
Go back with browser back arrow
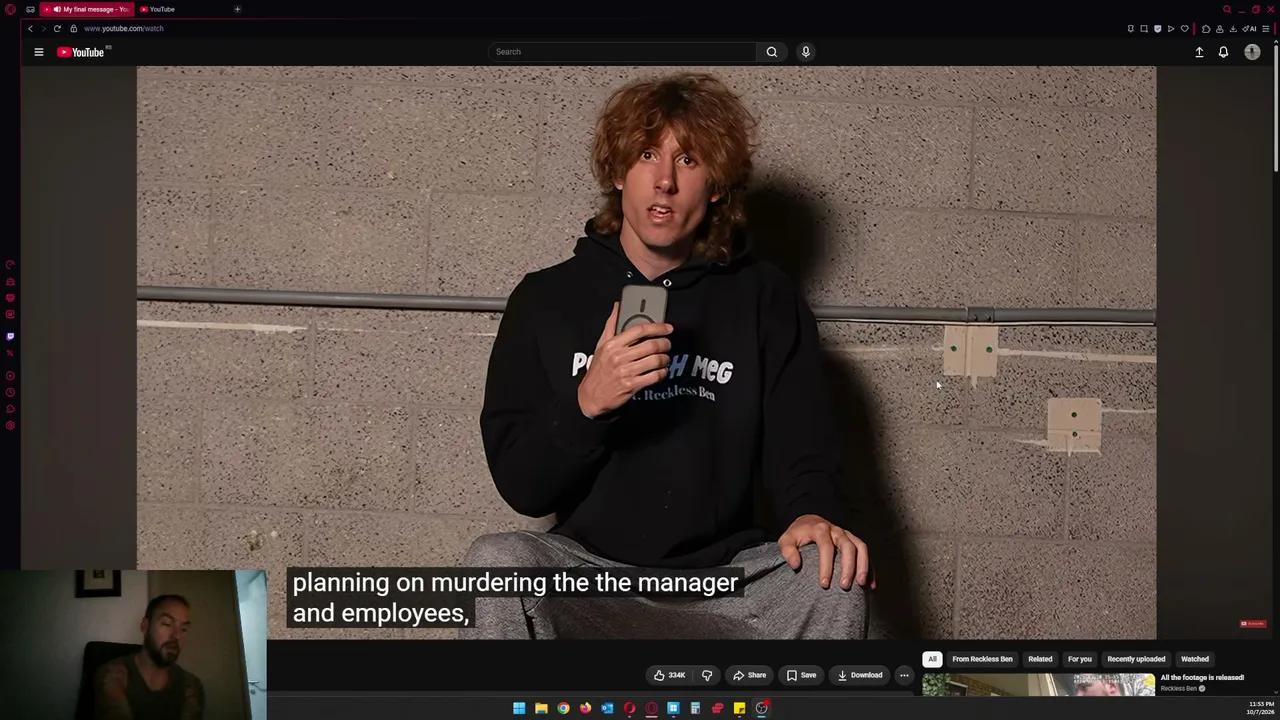pos(30,28)
